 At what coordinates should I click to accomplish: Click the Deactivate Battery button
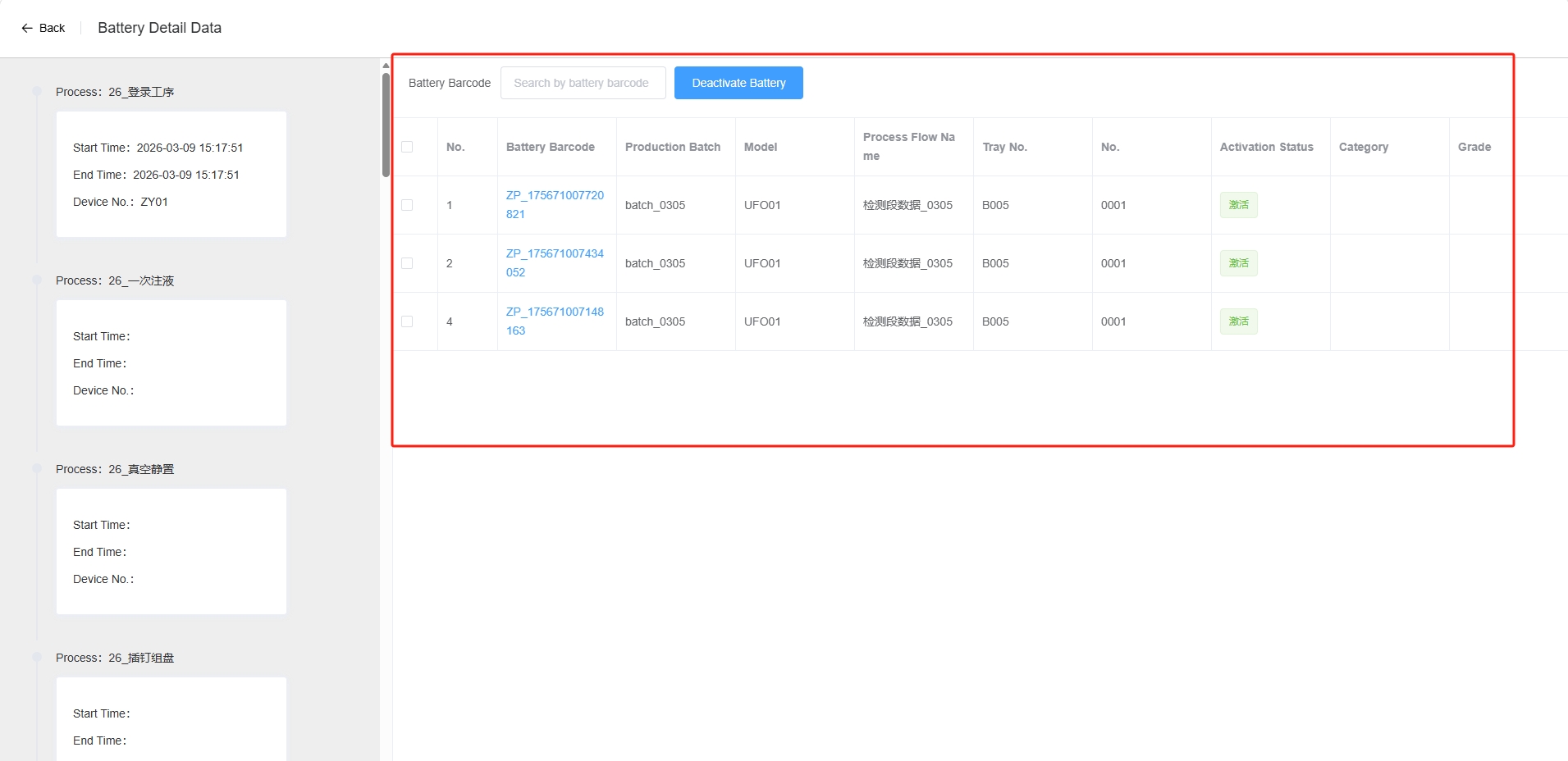tap(738, 83)
